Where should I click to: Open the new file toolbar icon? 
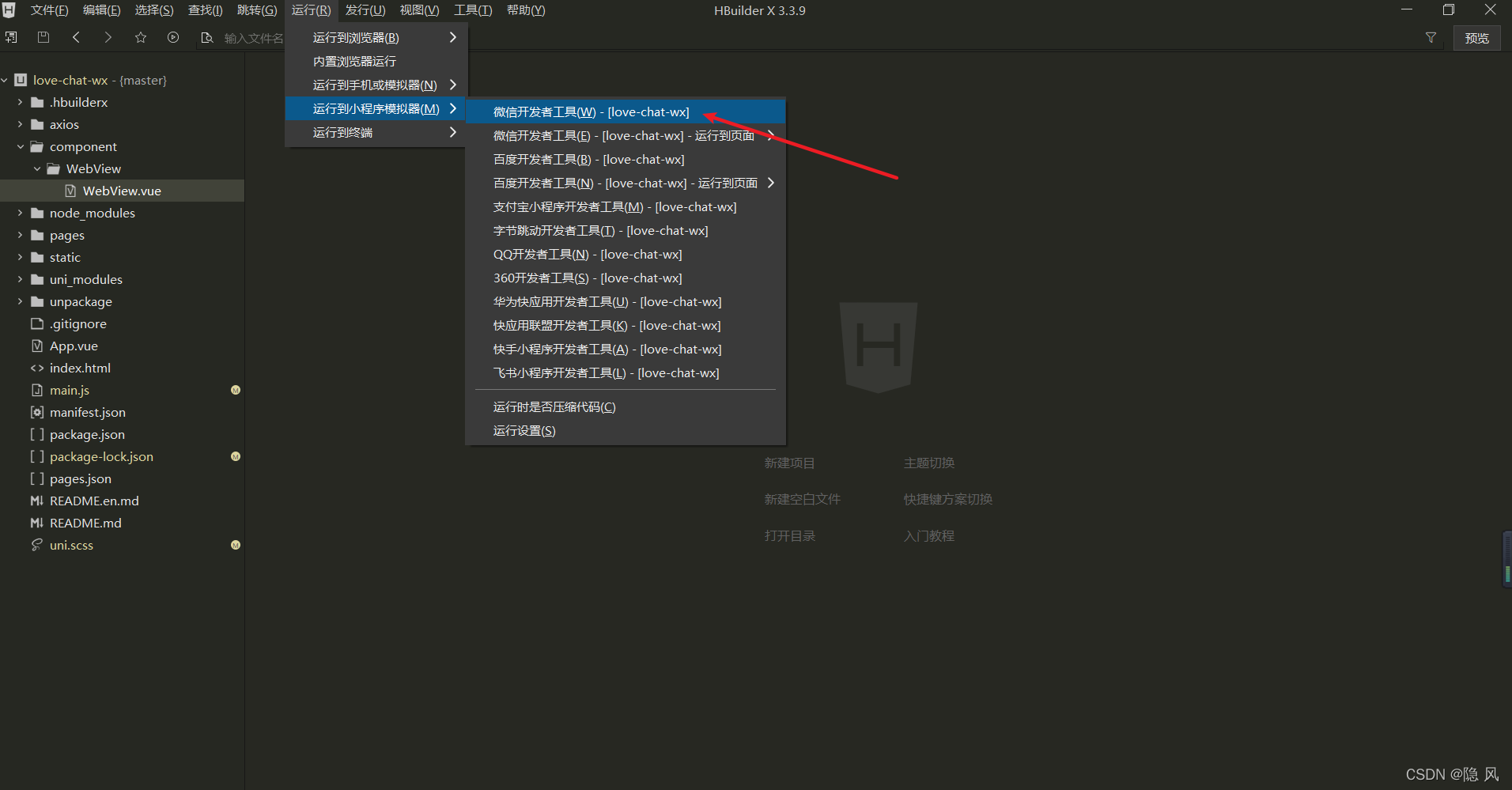(x=11, y=37)
